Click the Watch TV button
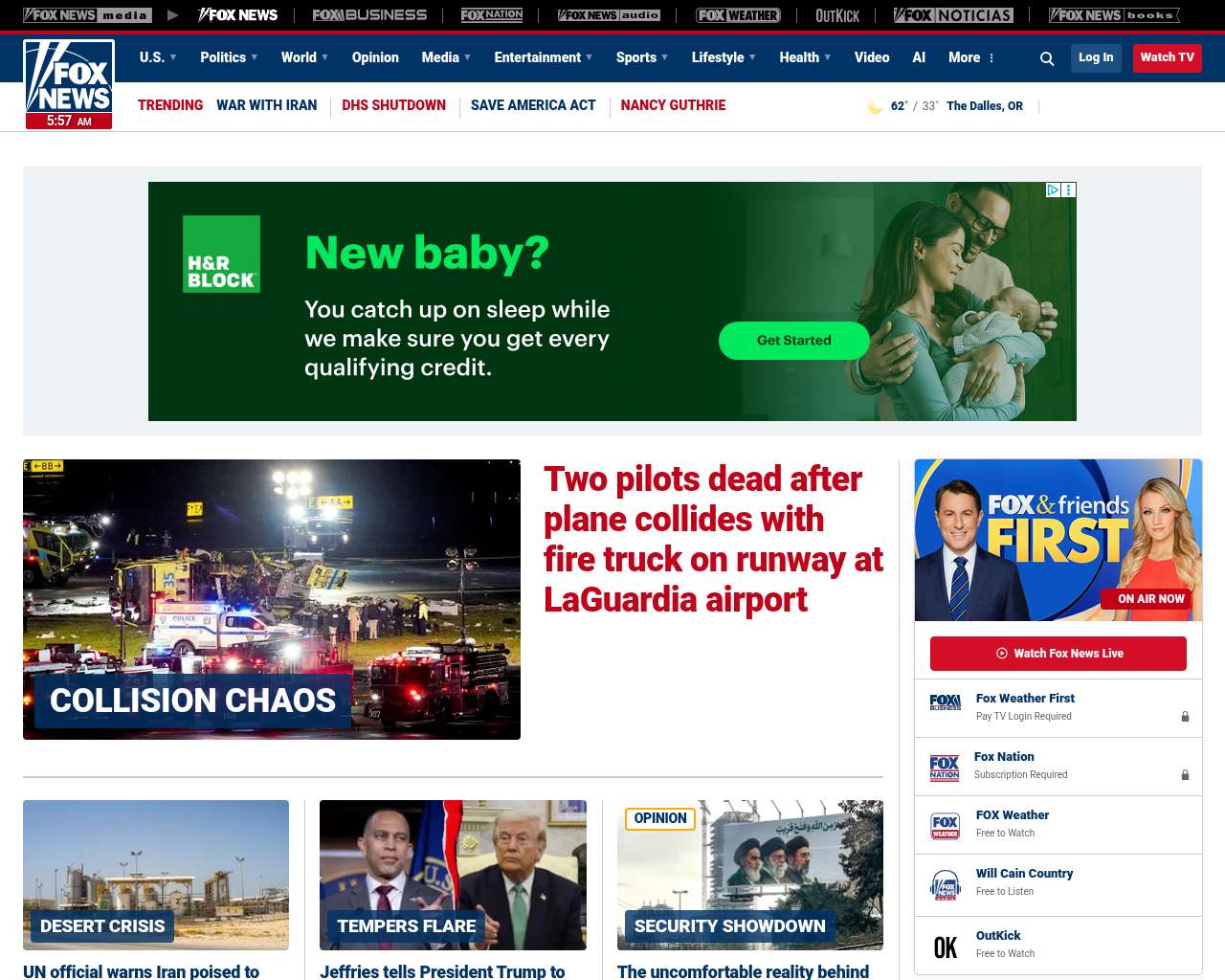Viewport: 1225px width, 980px height. click(x=1167, y=57)
